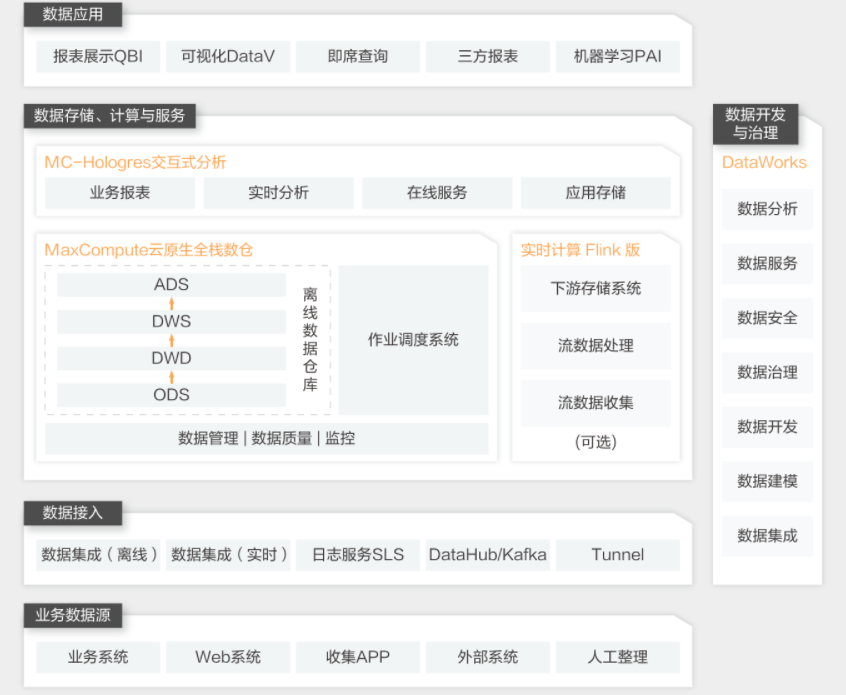Select the ODS layer box
The width and height of the screenshot is (846, 695).
pos(172,394)
